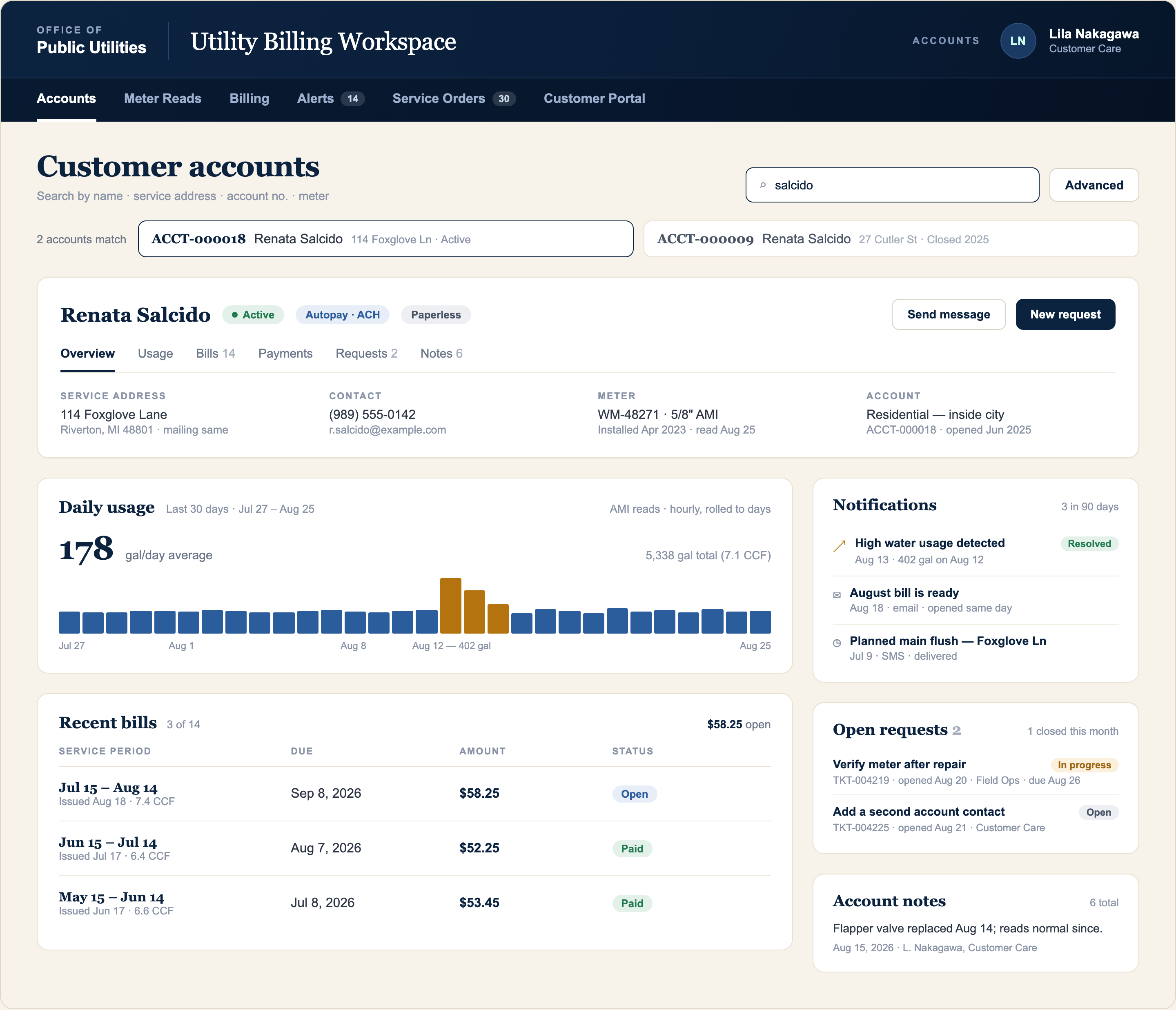The height and width of the screenshot is (1010, 1176).
Task: Click the planned main flush clock icon
Action: click(x=837, y=643)
